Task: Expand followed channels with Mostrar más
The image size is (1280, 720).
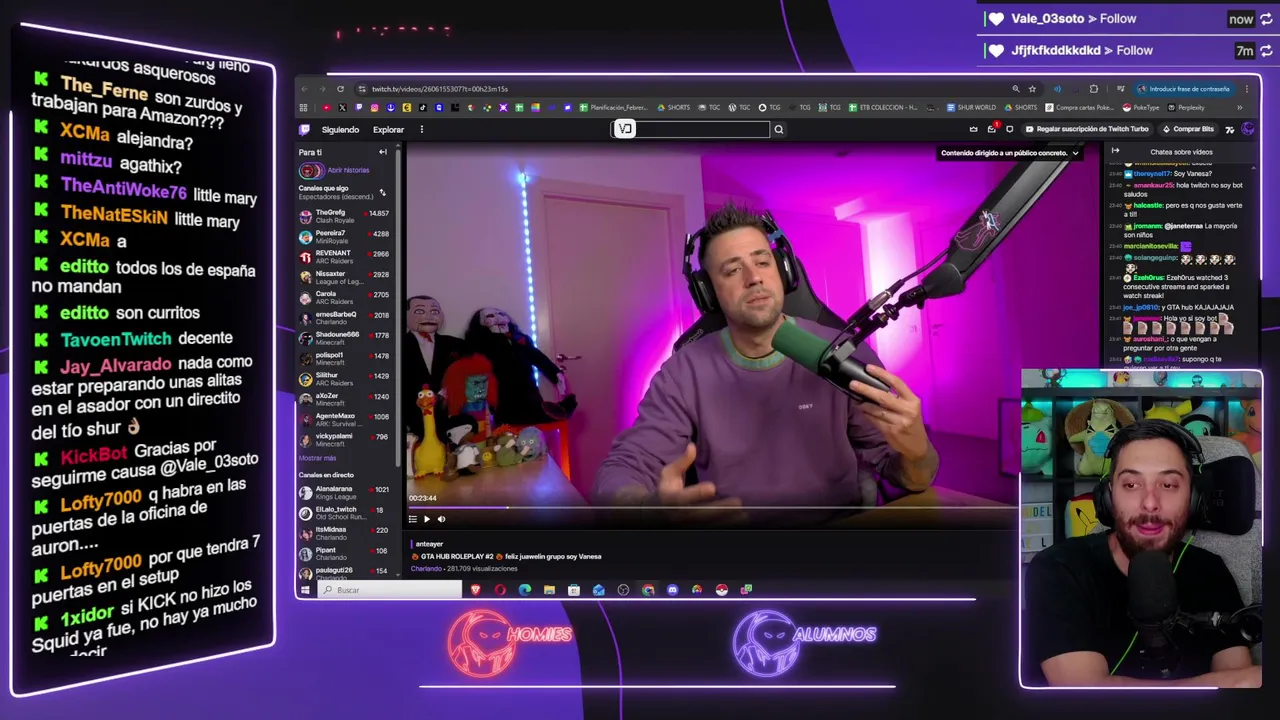Action: point(318,458)
